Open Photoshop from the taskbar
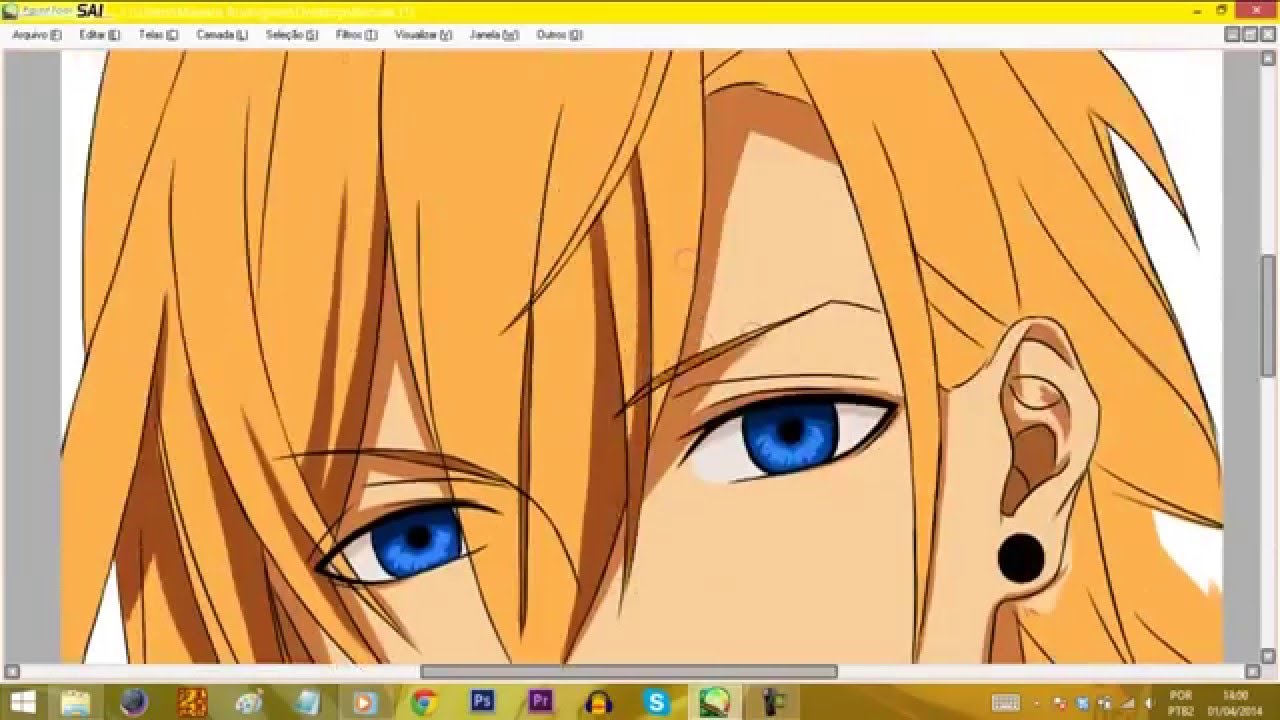The width and height of the screenshot is (1280, 720). pyautogui.click(x=482, y=702)
